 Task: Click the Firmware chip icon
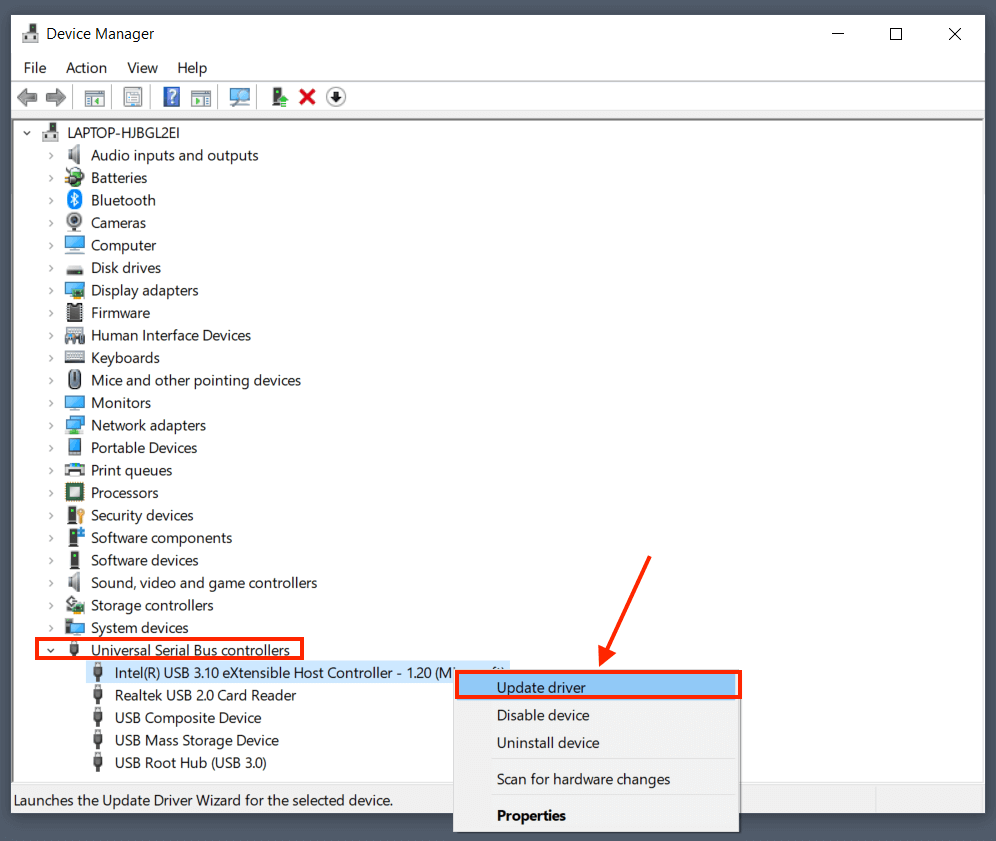click(x=74, y=313)
